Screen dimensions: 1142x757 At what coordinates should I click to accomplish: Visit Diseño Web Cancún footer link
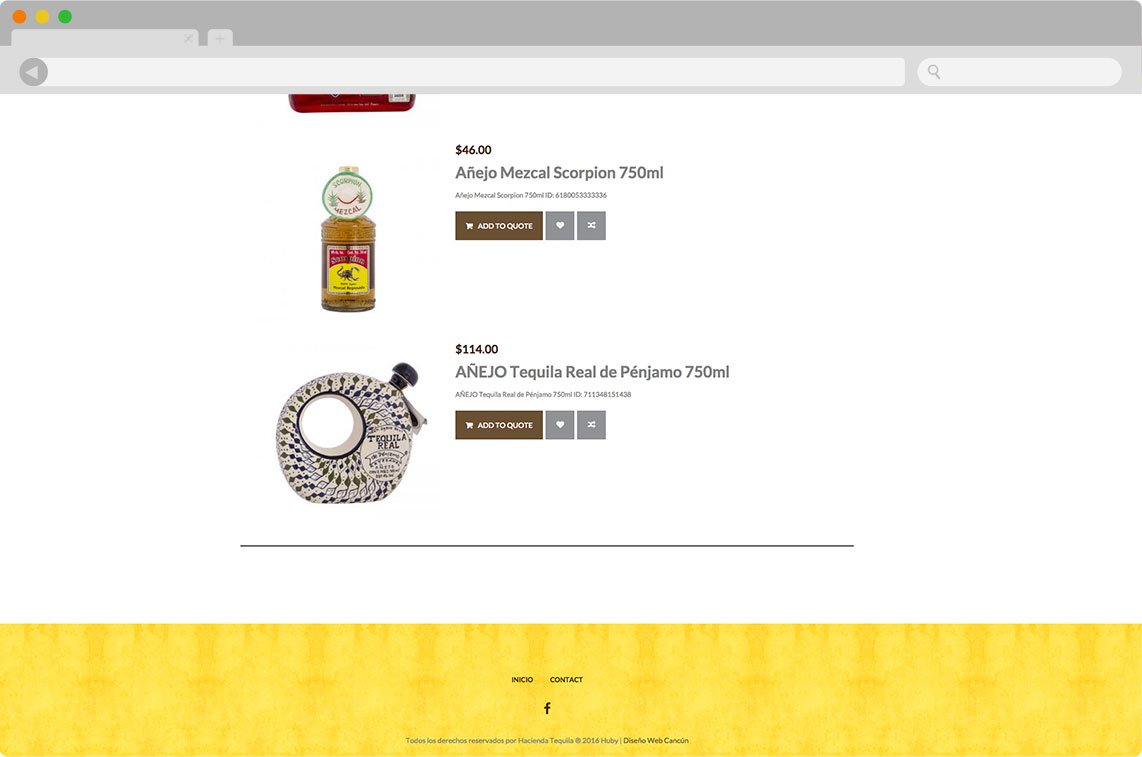[655, 740]
